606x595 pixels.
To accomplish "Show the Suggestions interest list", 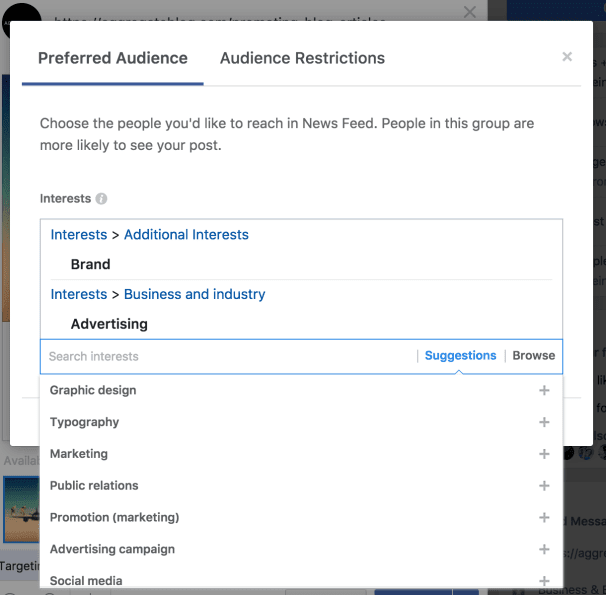I will tap(460, 355).
